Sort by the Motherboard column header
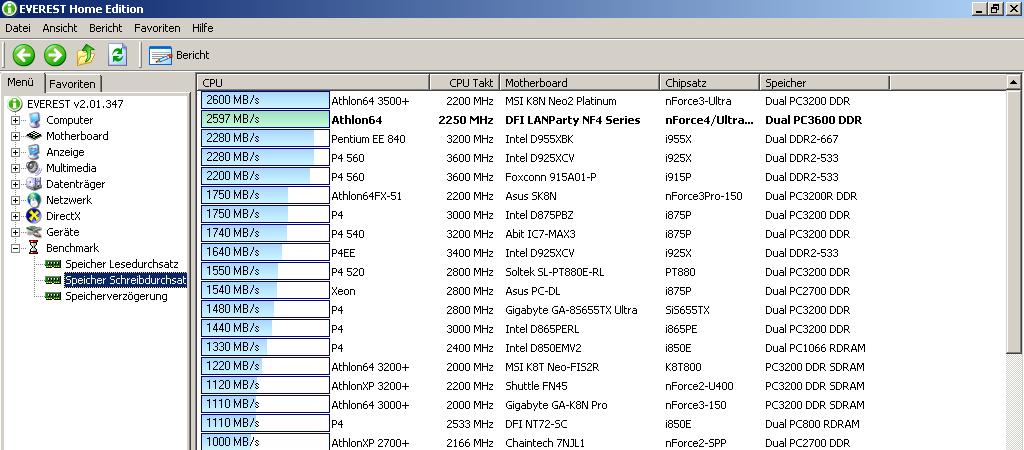Image resolution: width=1024 pixels, height=450 pixels. [x=579, y=83]
